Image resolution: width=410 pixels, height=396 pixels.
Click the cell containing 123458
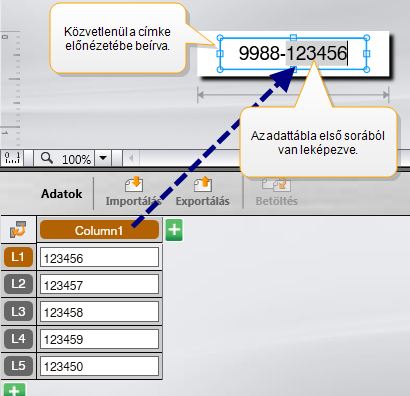pyautogui.click(x=99, y=312)
